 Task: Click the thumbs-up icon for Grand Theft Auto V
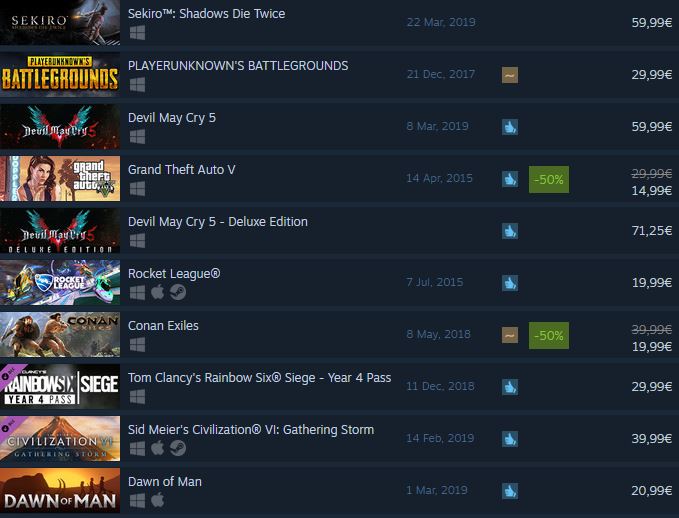click(510, 179)
